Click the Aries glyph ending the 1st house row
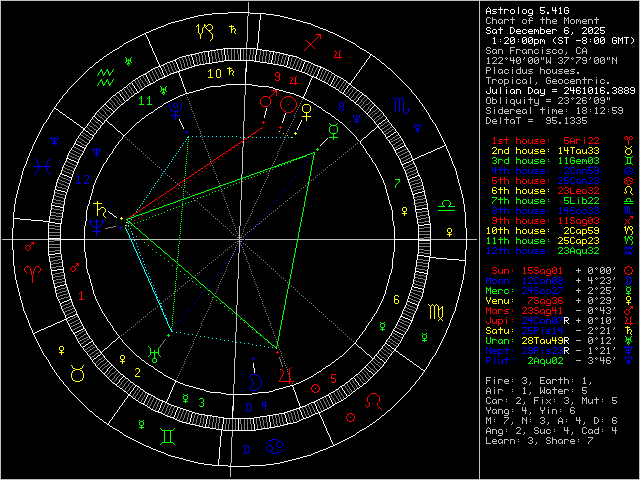Image resolution: width=640 pixels, height=480 pixels. click(x=629, y=141)
